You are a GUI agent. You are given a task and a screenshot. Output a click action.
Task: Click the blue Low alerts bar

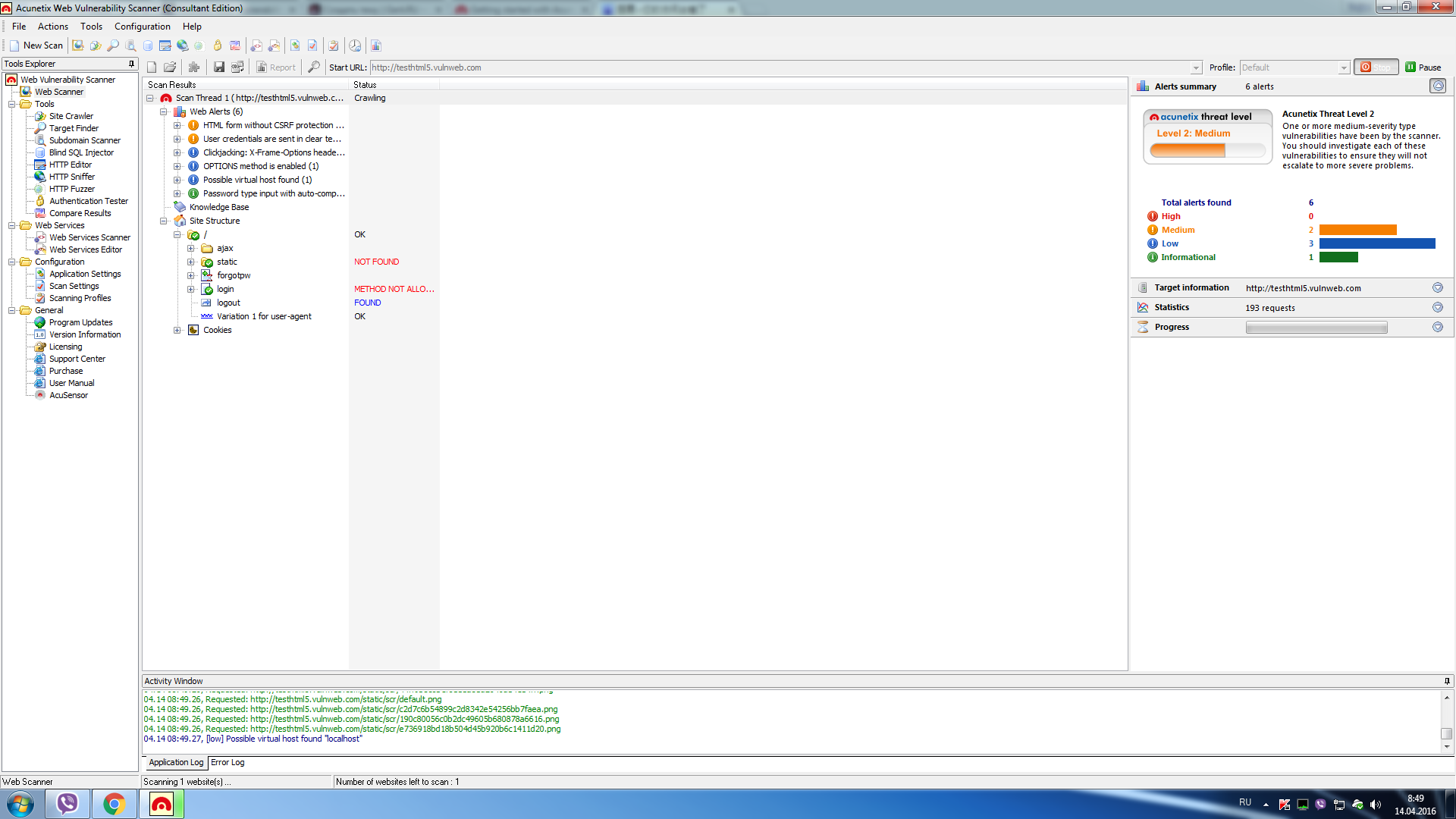click(x=1377, y=243)
